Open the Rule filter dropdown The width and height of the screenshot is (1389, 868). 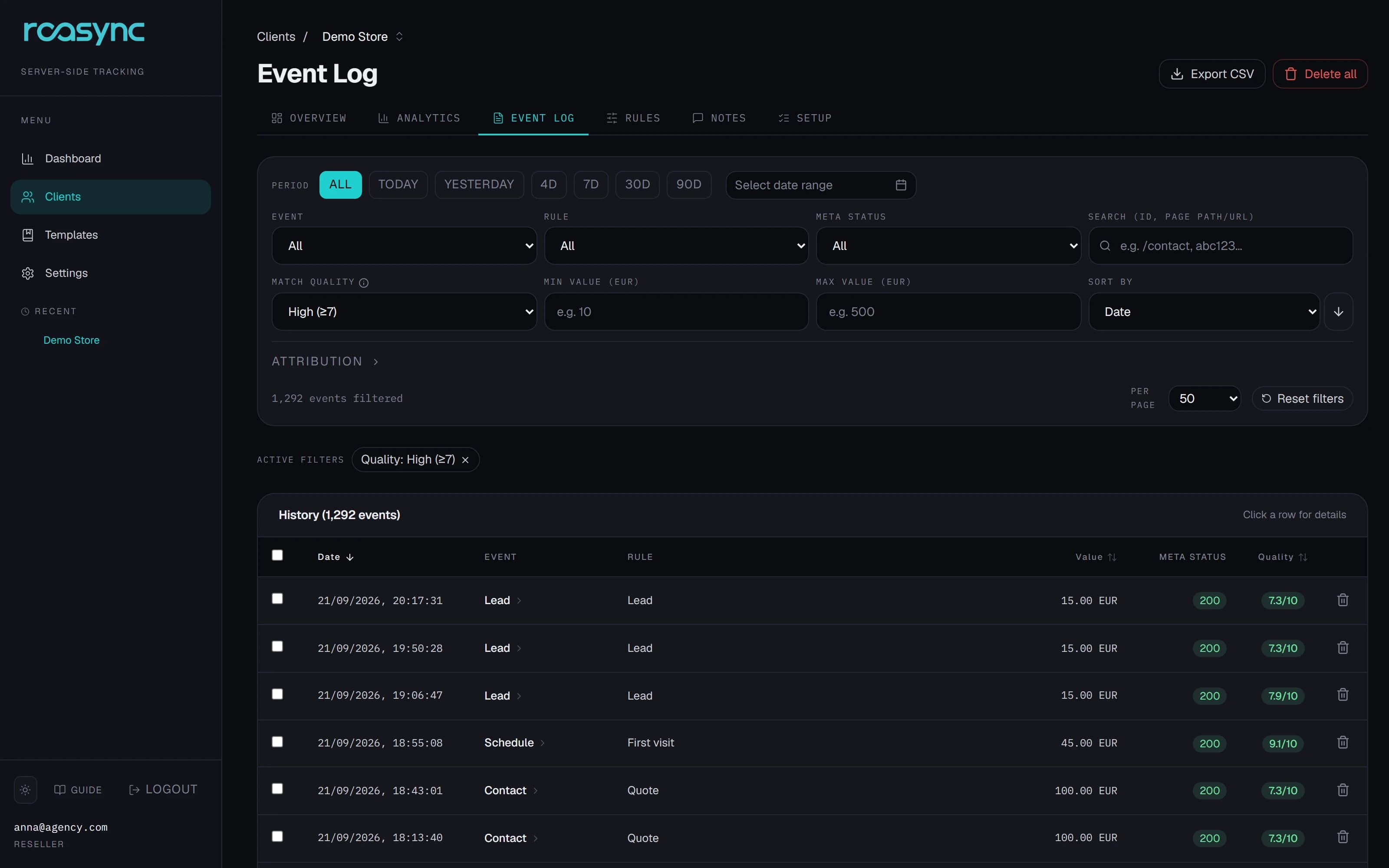(676, 246)
